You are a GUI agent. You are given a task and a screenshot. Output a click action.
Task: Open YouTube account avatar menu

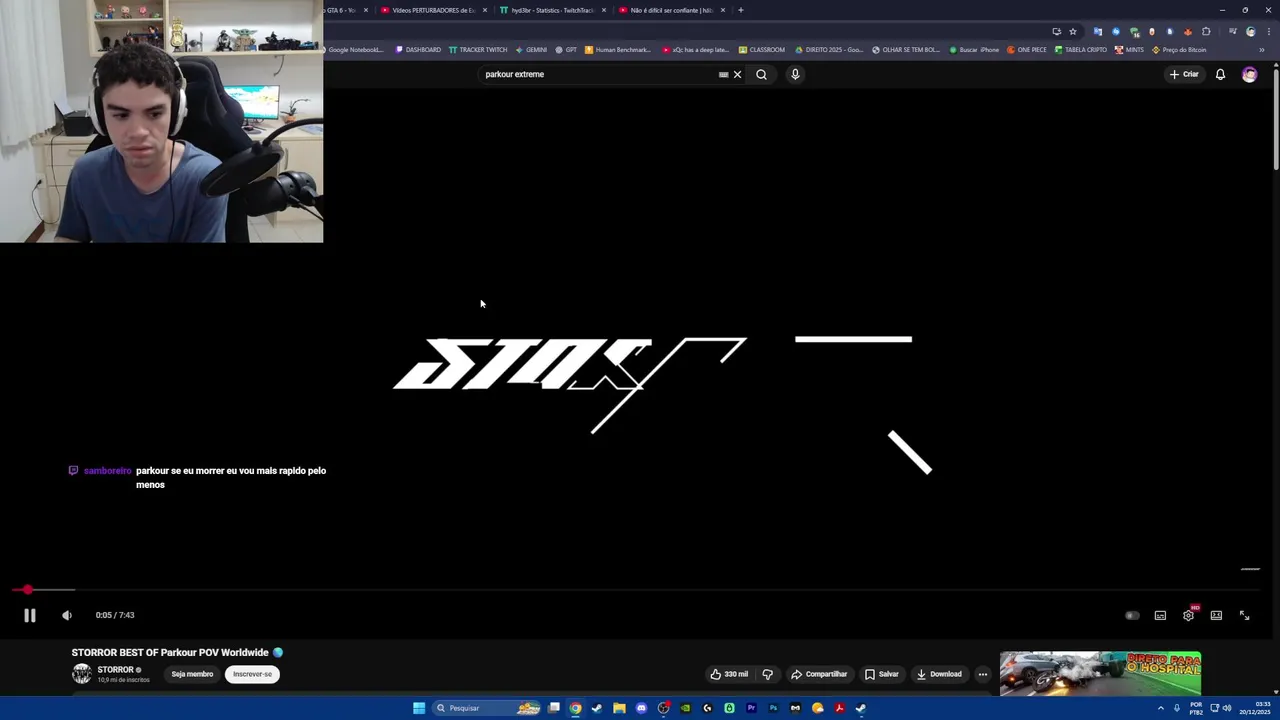[1249, 74]
